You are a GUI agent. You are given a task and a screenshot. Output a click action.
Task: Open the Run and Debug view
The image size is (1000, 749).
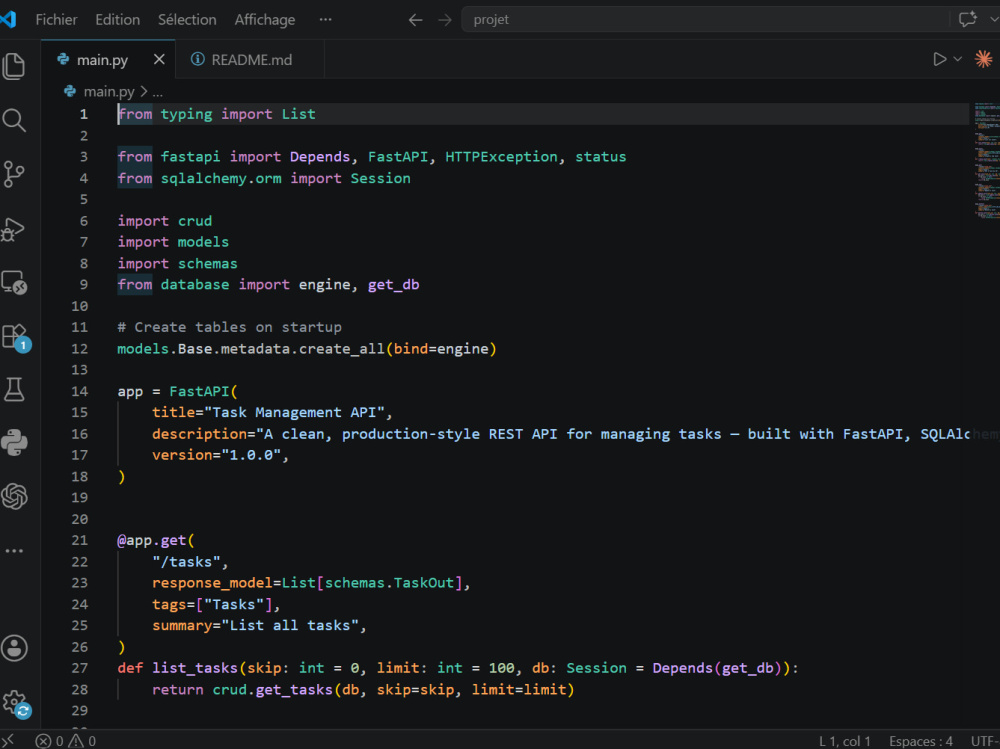point(14,229)
